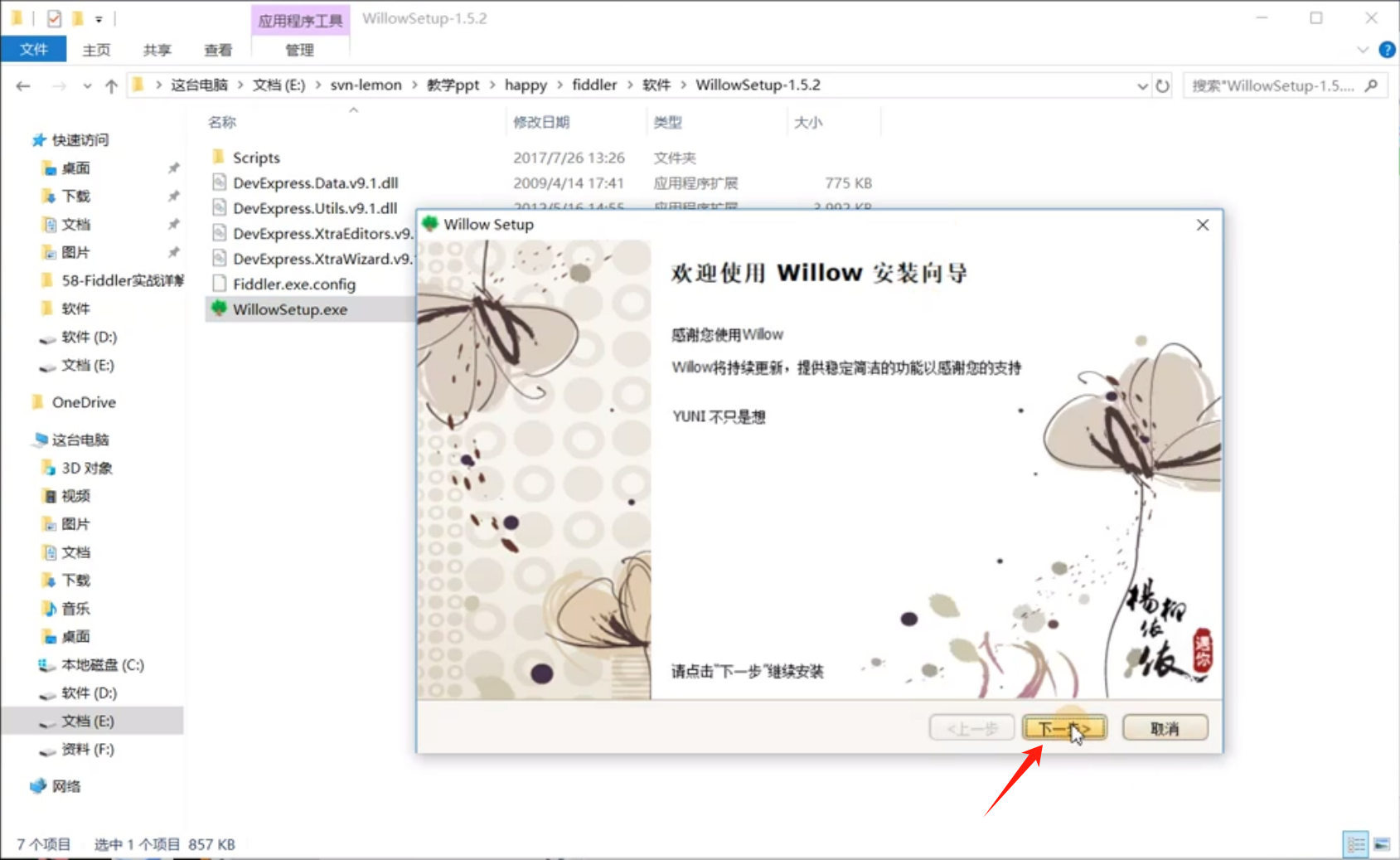
Task: Open recent locations dropdown arrow
Action: (x=87, y=85)
